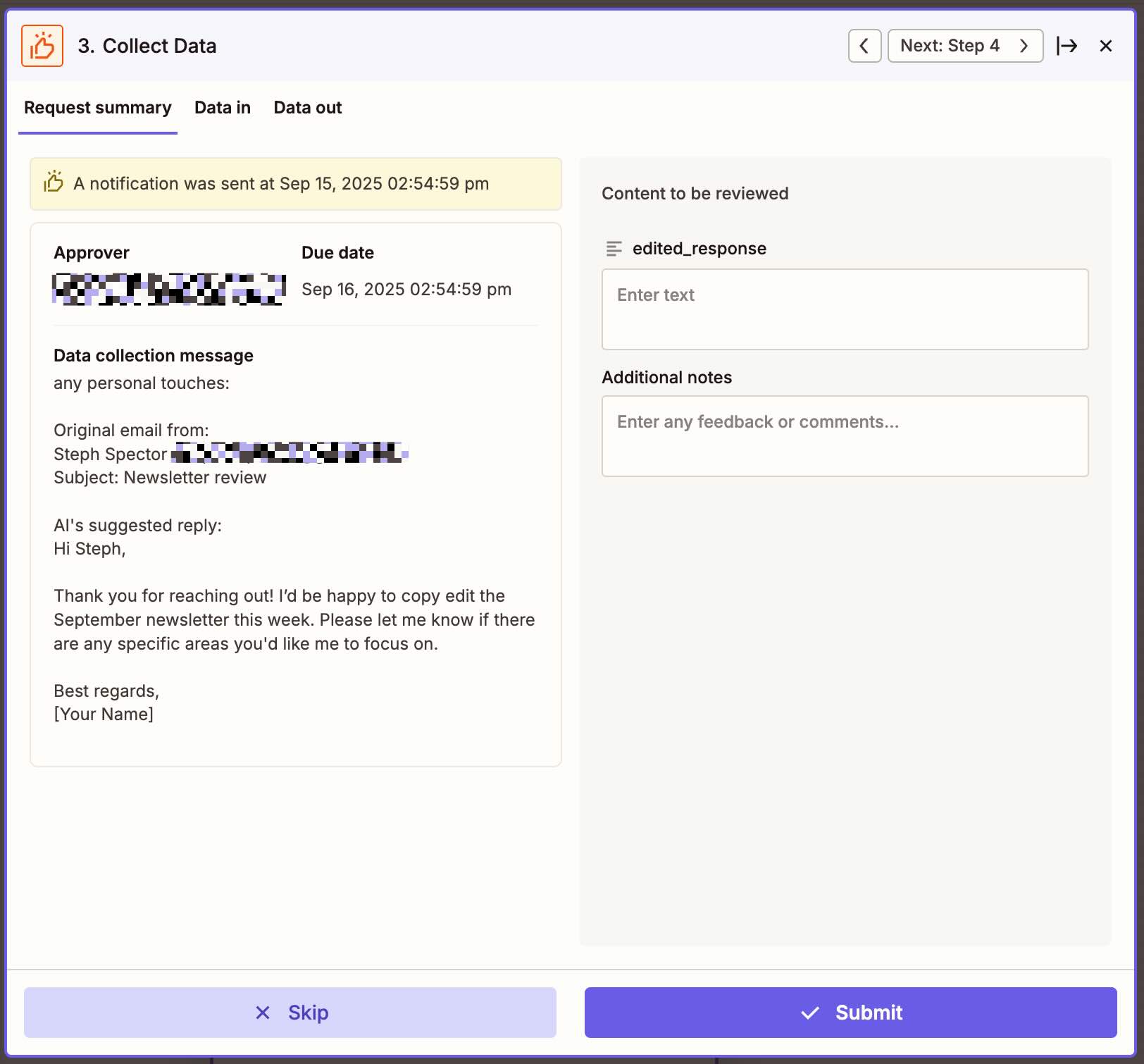
Task: Click the back navigation chevron arrow
Action: pyautogui.click(x=864, y=45)
